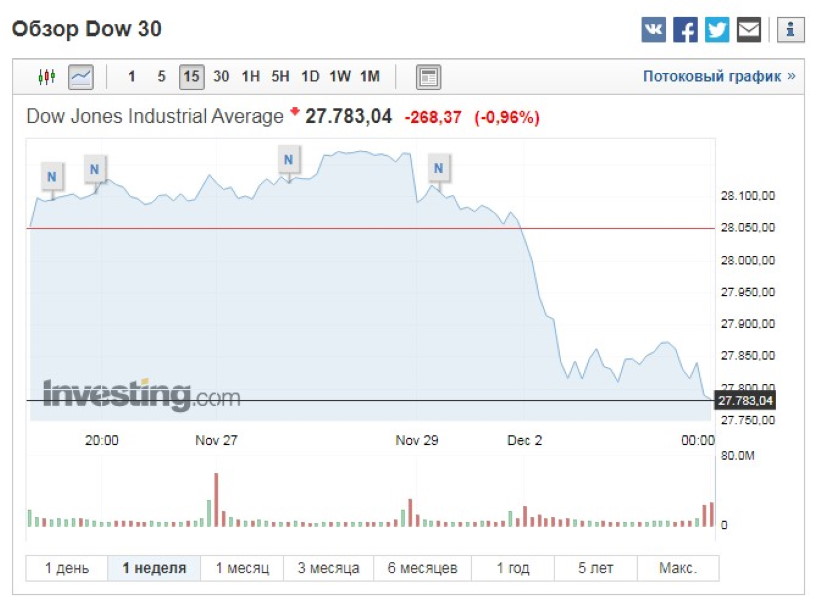Share chart on Facebook
This screenshot has width=820, height=610.
685,30
